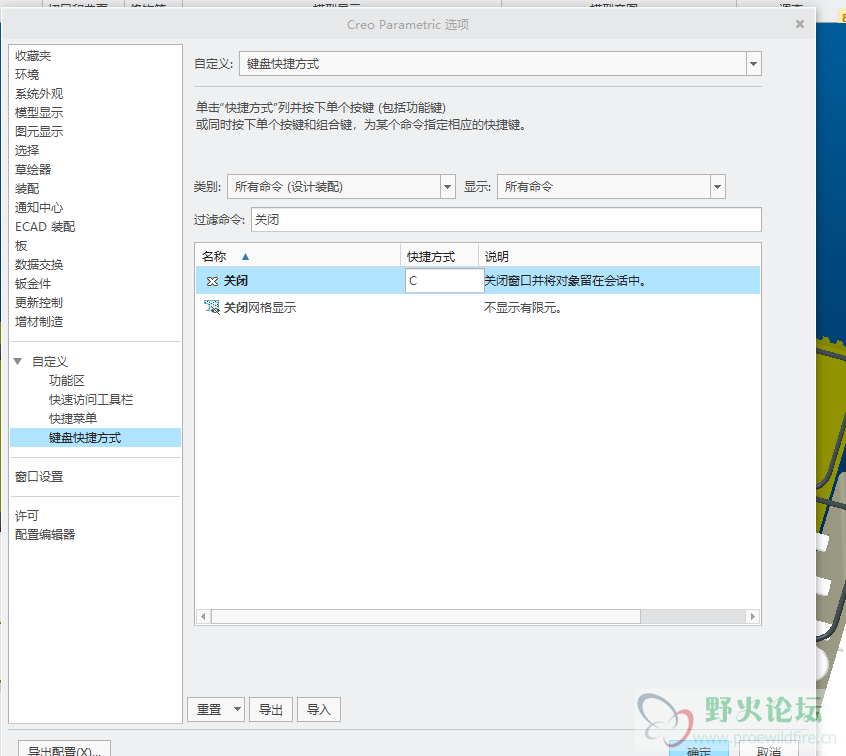Open the 许可 category
846x756 pixels.
[27, 515]
